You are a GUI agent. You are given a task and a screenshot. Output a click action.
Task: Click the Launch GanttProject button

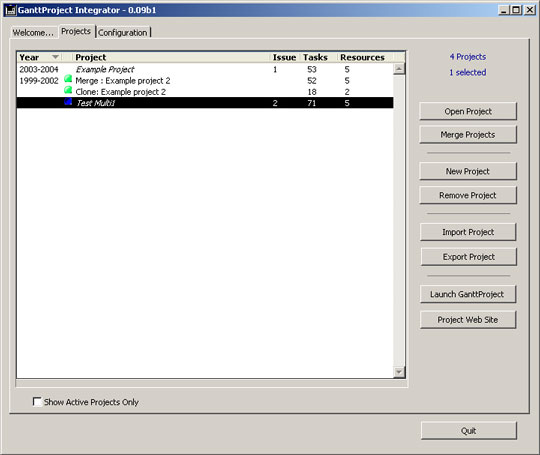coord(468,294)
